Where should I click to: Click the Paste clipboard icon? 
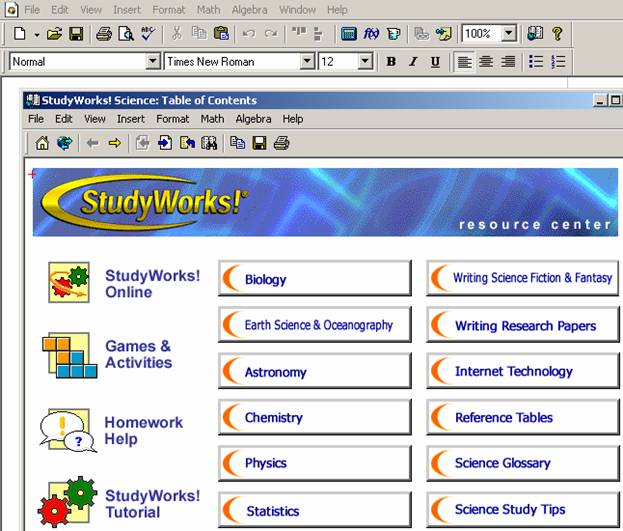coord(221,34)
